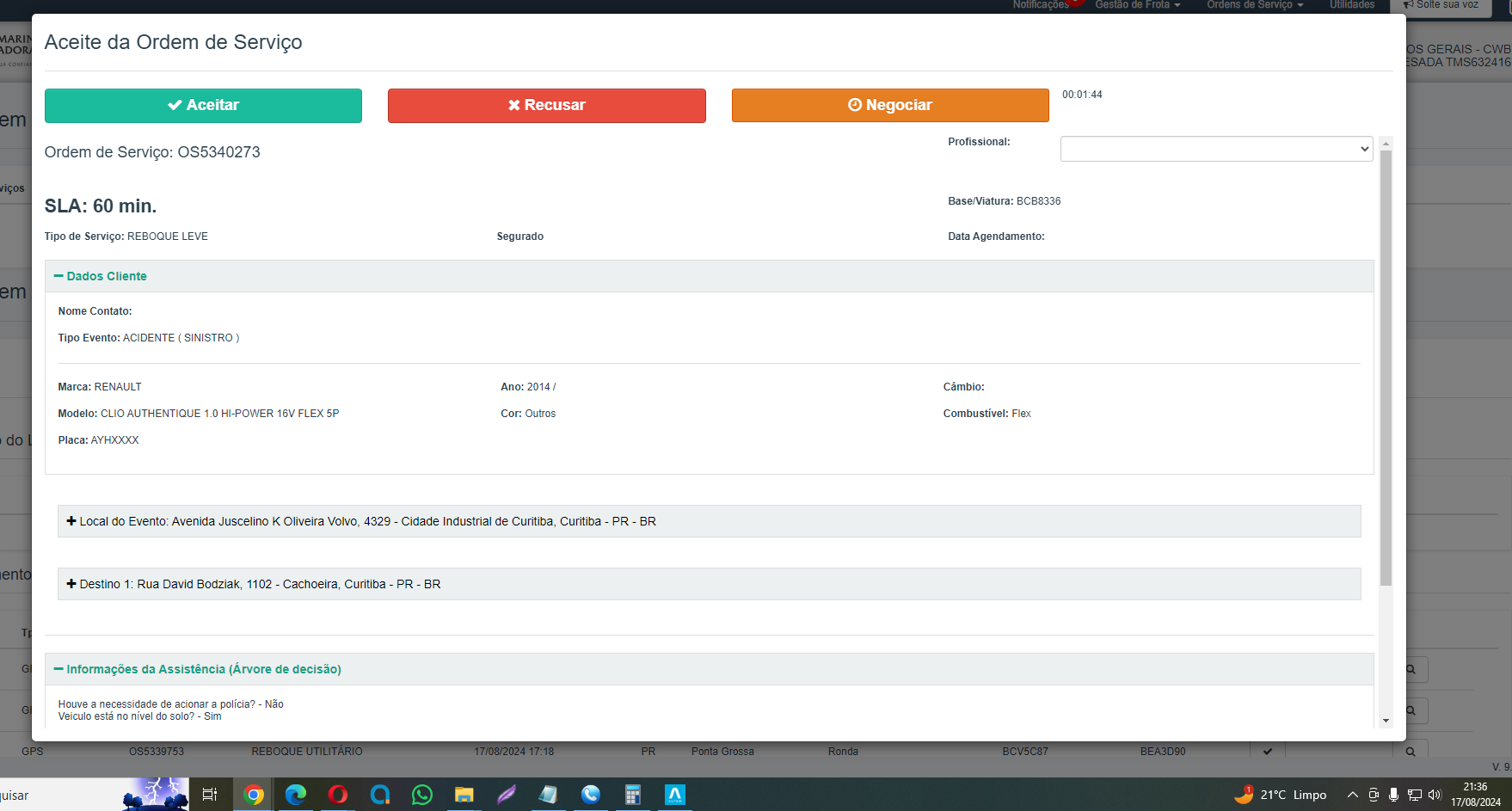The width and height of the screenshot is (1512, 811).
Task: Collapse Informações da Assistência section
Action: [198, 669]
